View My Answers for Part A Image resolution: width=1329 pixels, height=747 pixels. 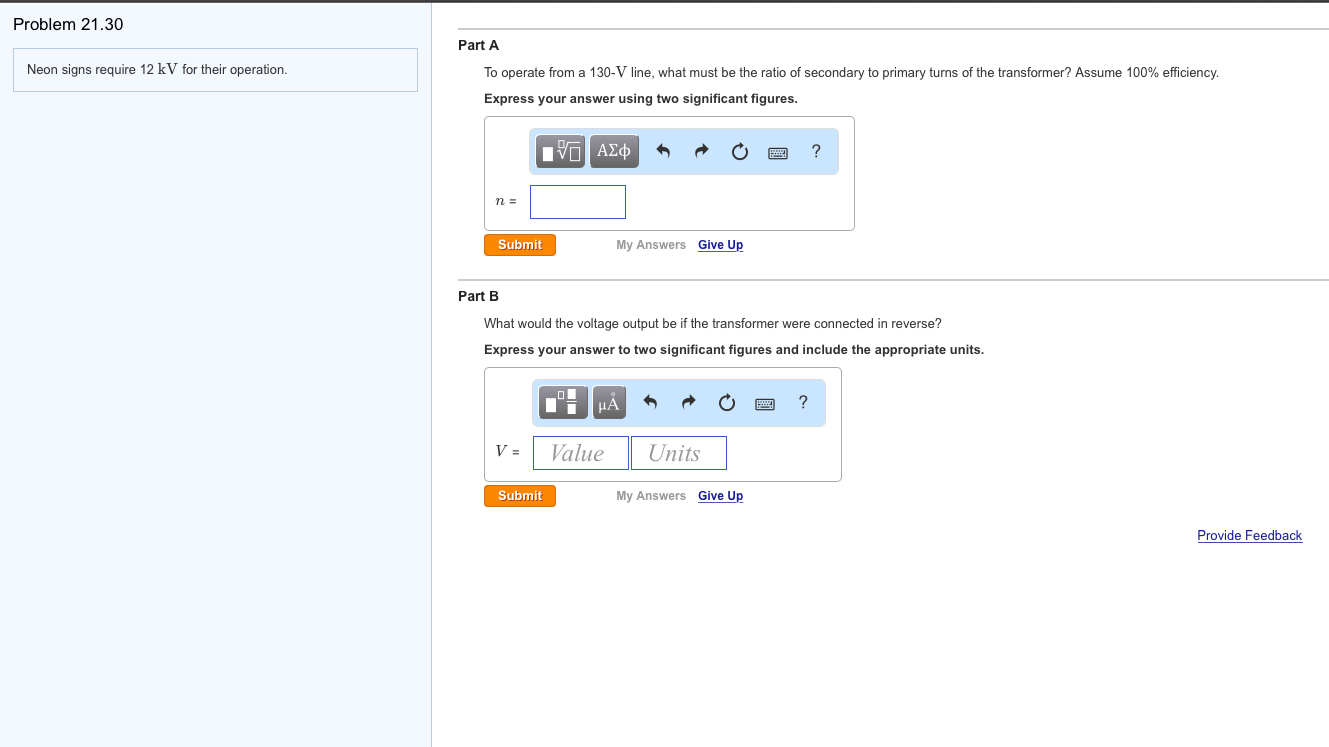(651, 245)
